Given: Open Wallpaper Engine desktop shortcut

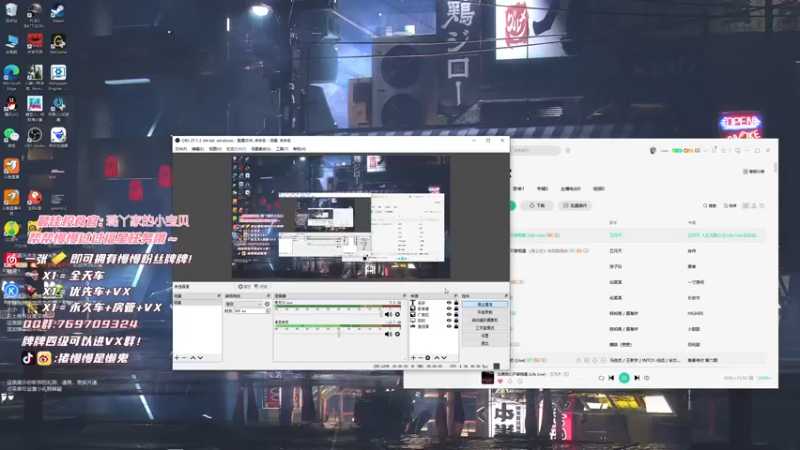Looking at the screenshot, I should 58,77.
